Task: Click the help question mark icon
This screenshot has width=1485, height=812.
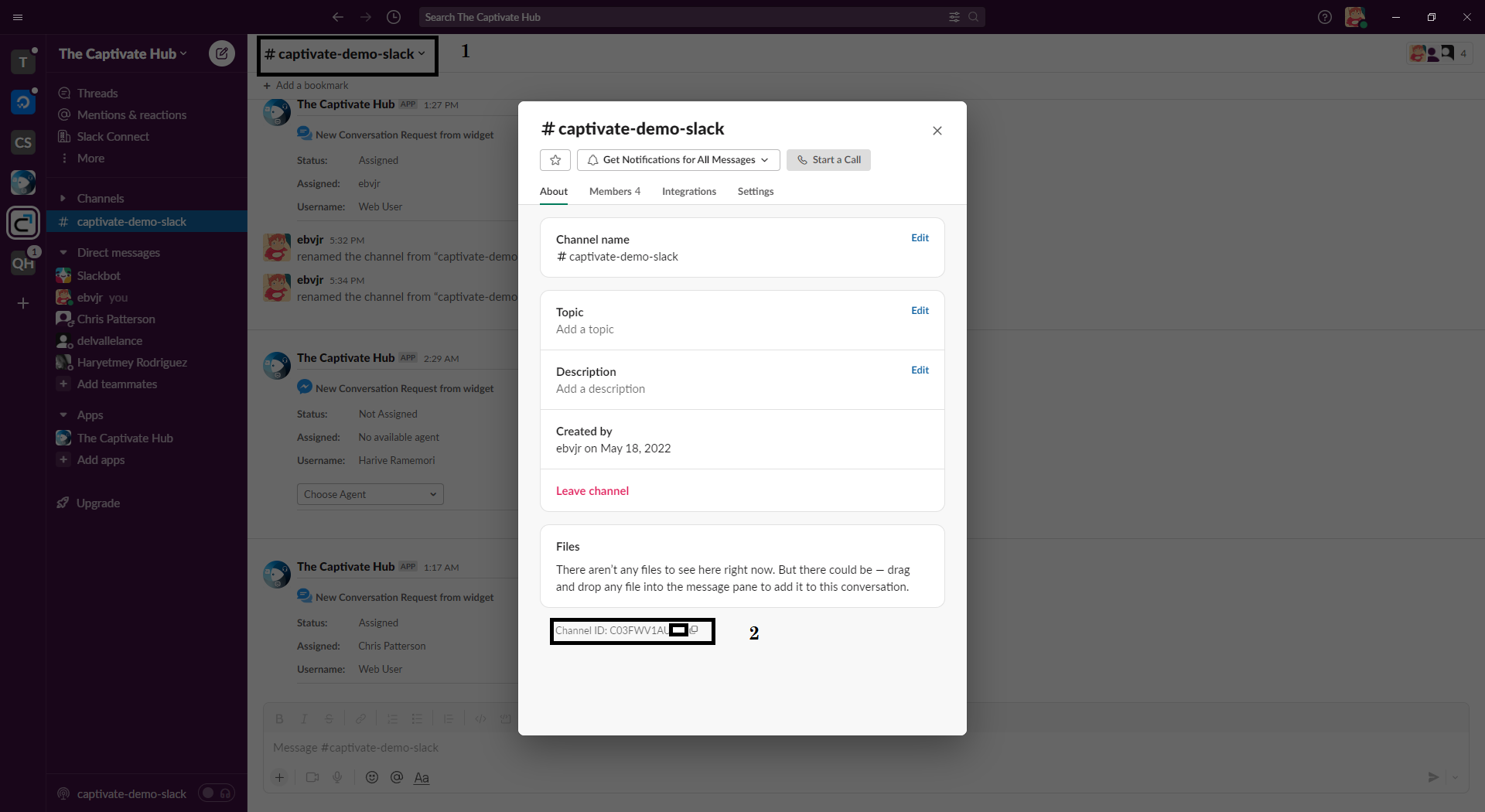Action: 1324,17
